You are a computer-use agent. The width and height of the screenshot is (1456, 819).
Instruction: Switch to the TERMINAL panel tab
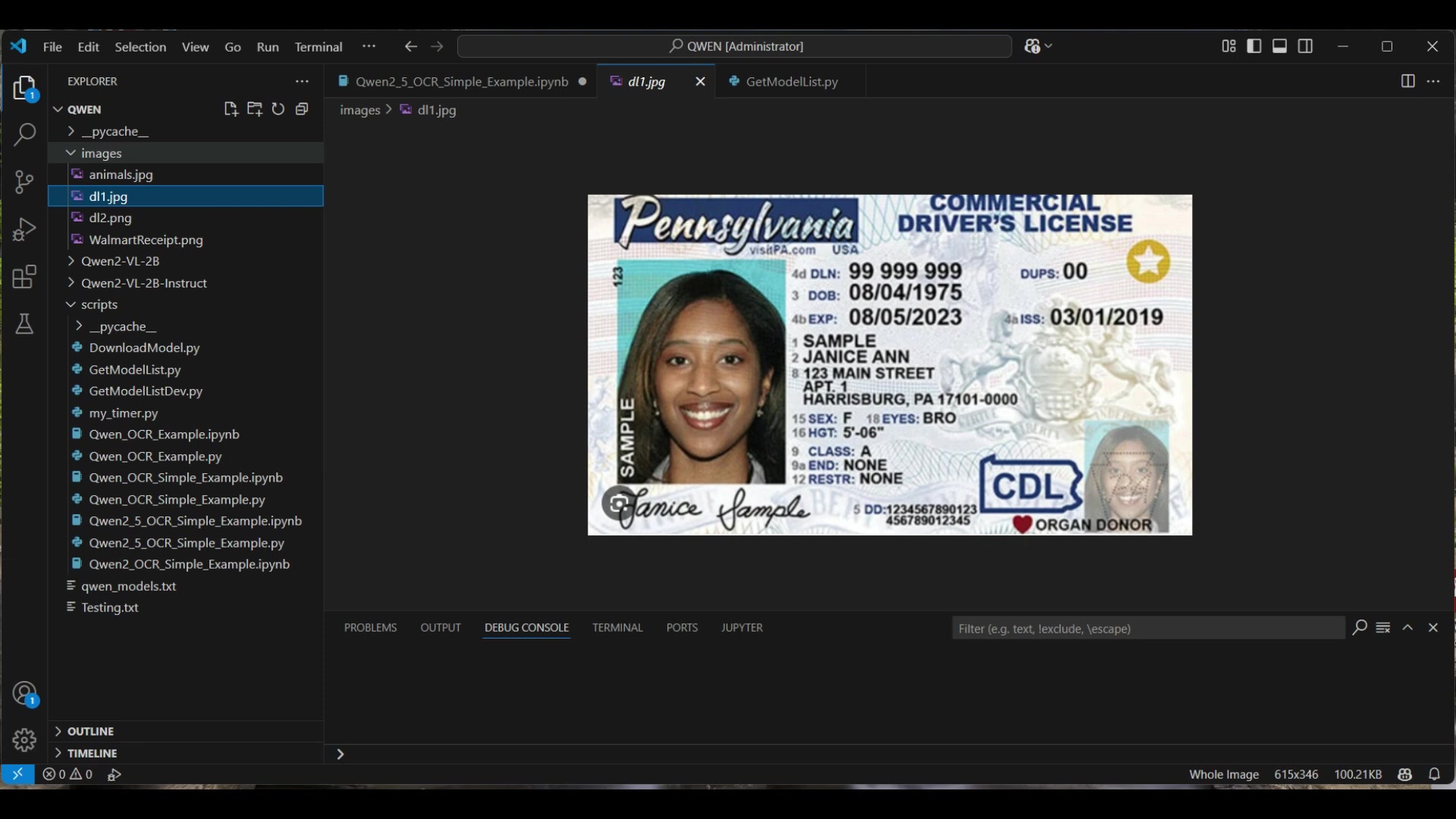point(617,628)
